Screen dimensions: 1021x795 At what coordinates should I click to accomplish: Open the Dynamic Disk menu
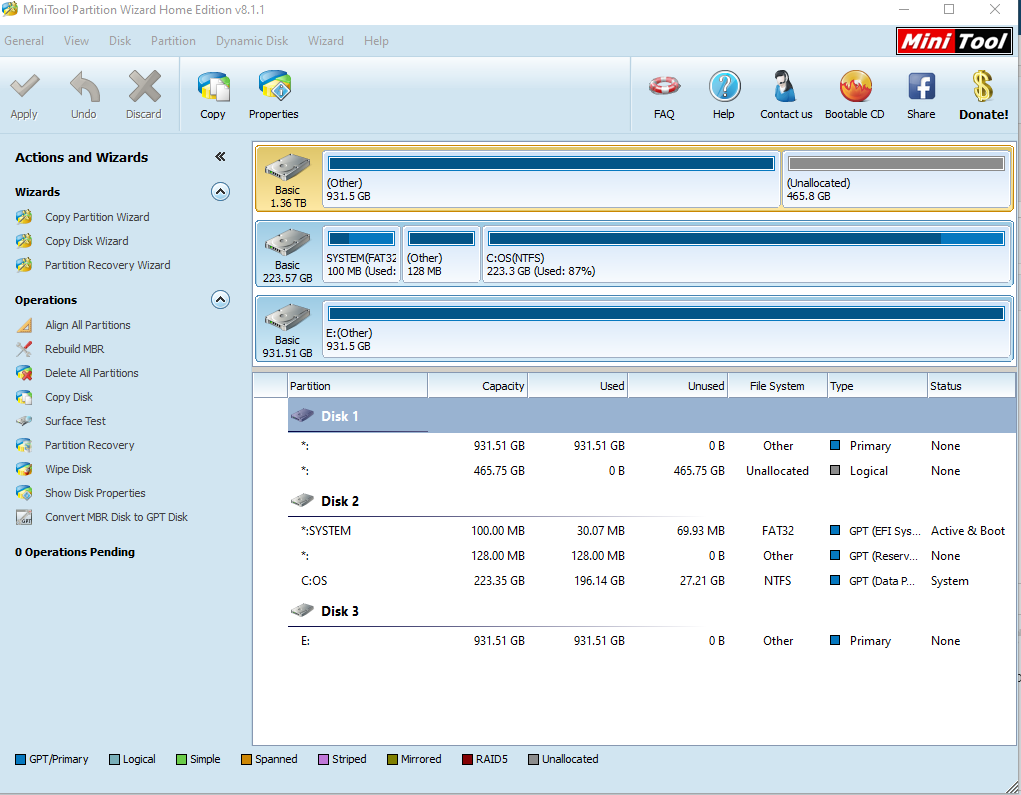coord(252,41)
